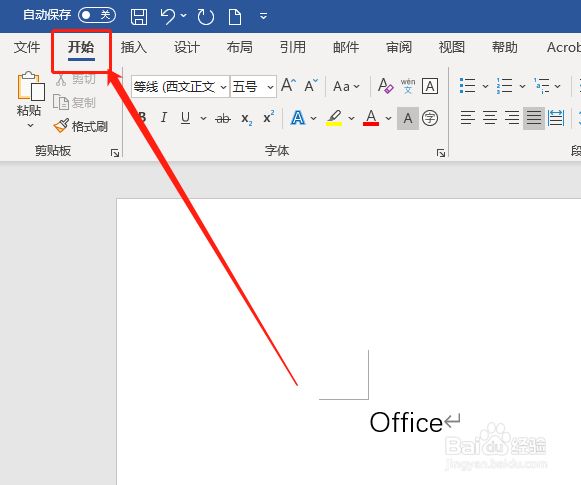Toggle Italic formatting
The image size is (581, 485).
[163, 118]
